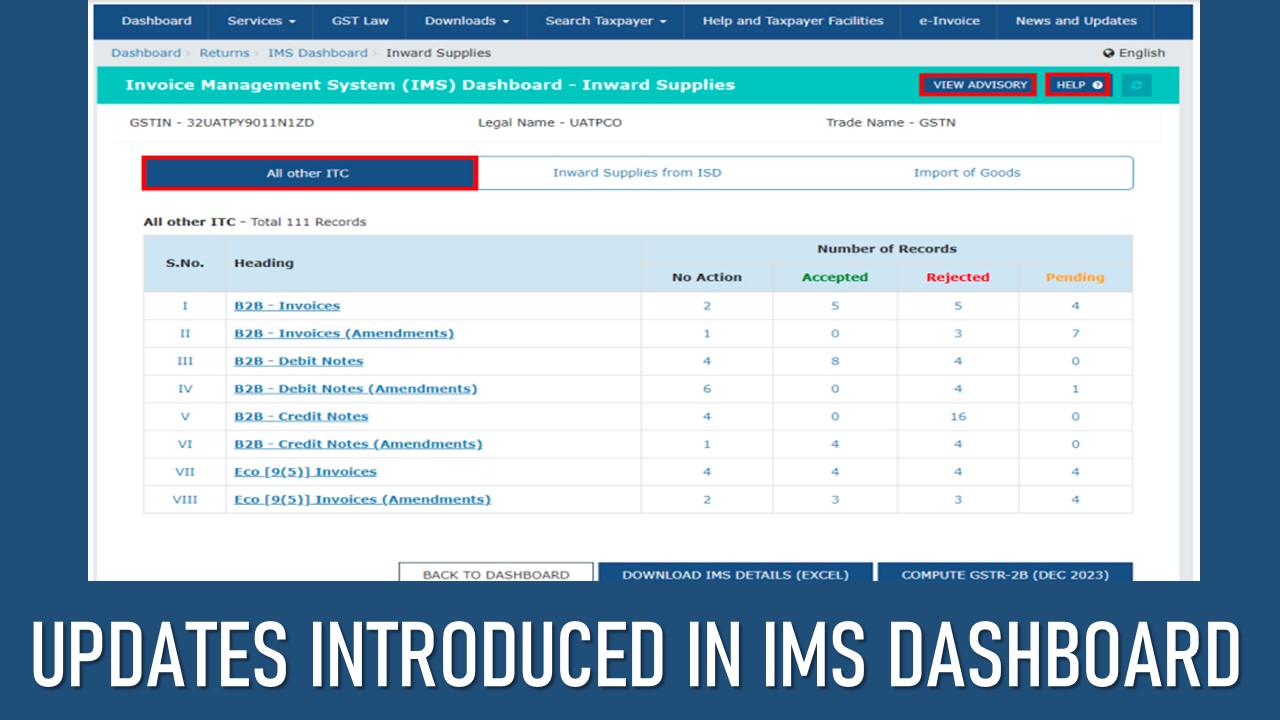This screenshot has height=720, width=1280.
Task: Expand the Search Taxpayer dropdown
Action: pos(606,21)
